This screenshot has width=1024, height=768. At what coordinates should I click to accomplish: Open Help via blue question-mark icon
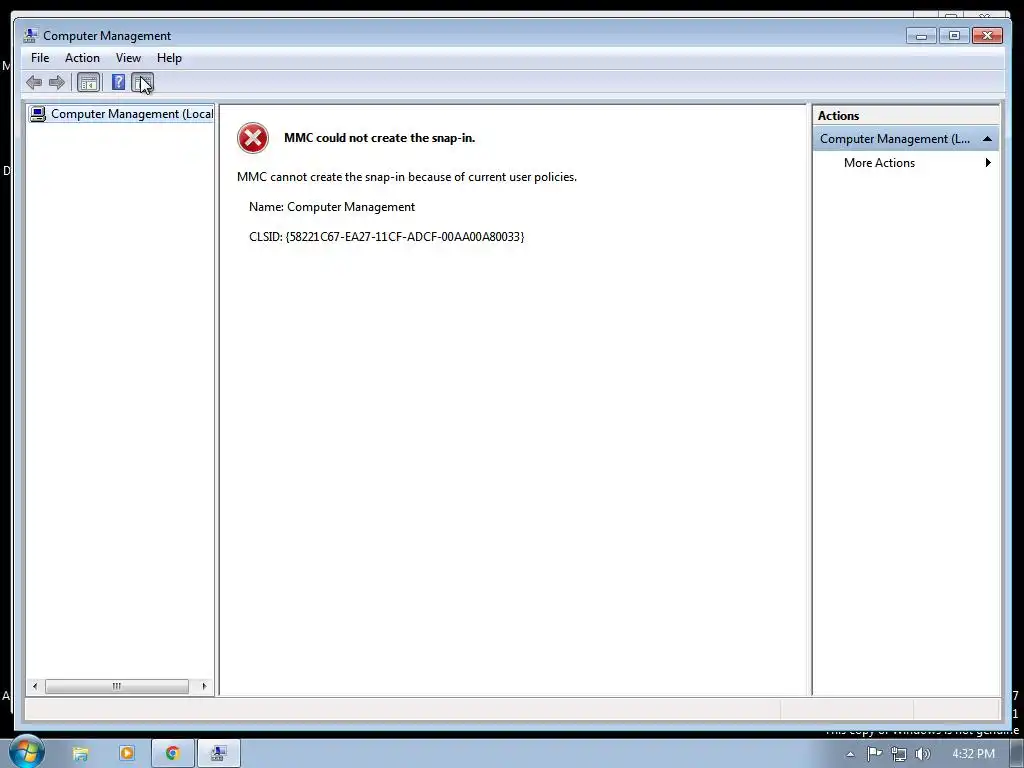click(x=118, y=82)
